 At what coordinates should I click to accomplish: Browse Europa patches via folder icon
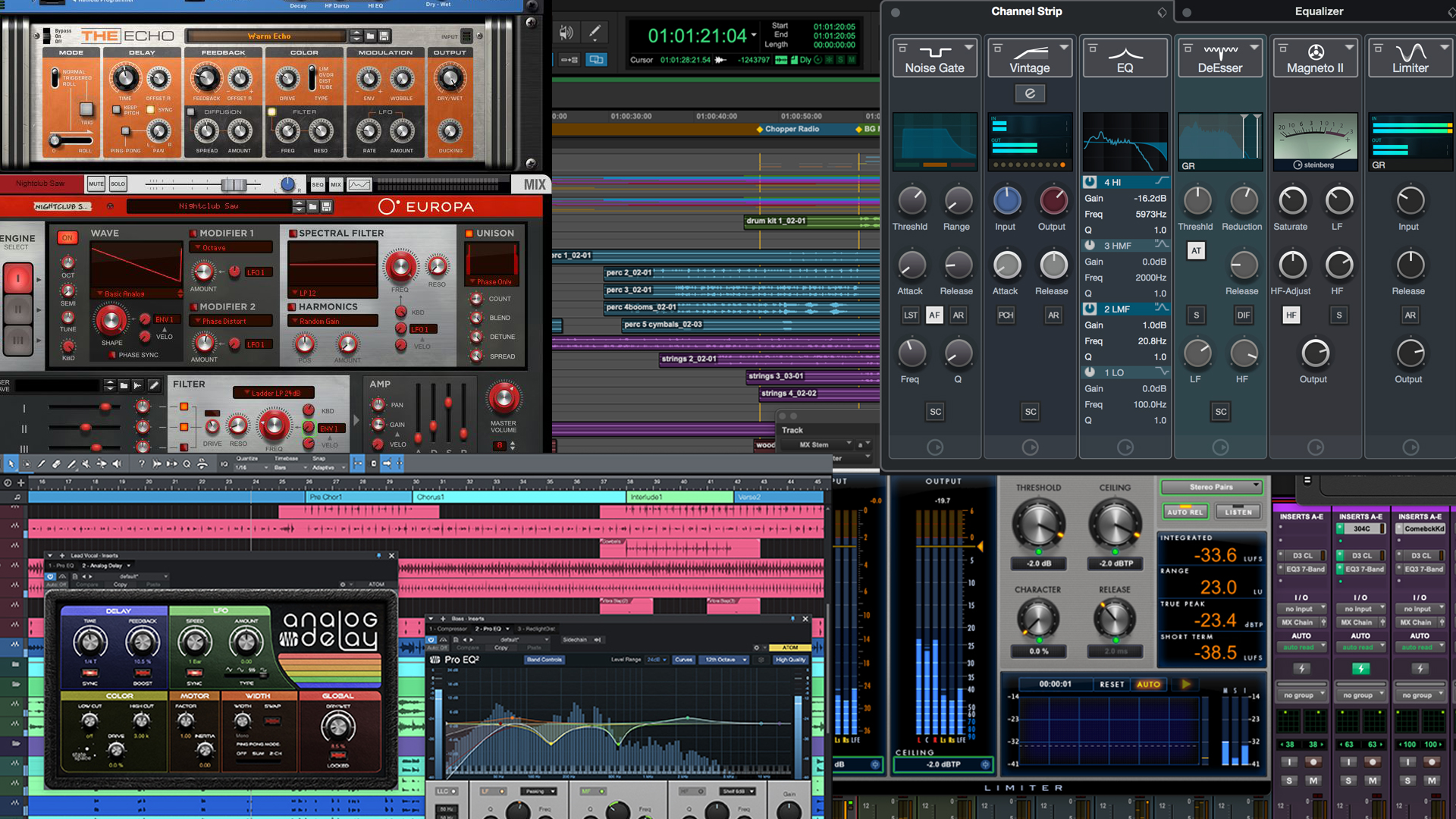point(312,206)
